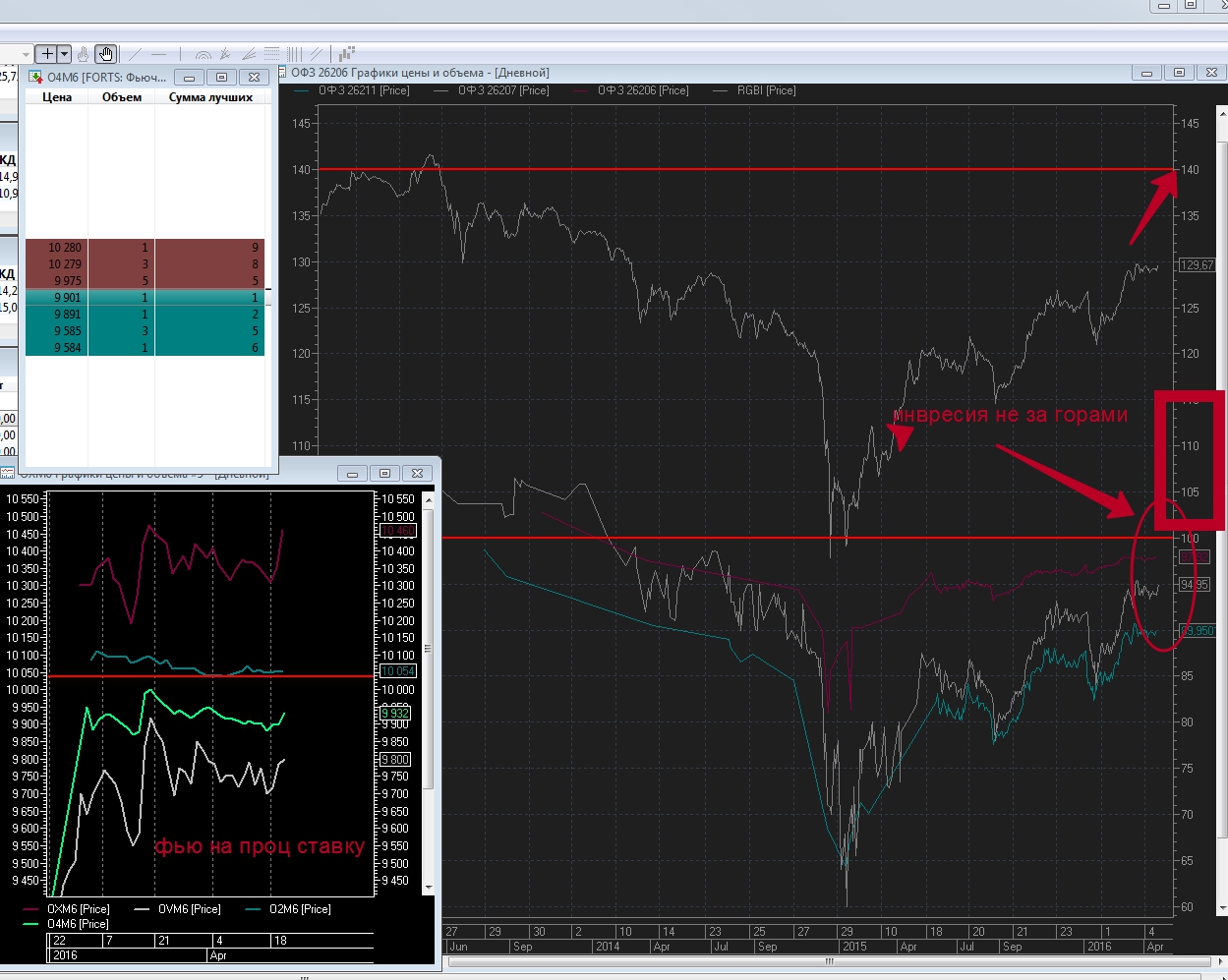Activate the pan (grab hand) tool
The width and height of the screenshot is (1228, 980).
(106, 54)
